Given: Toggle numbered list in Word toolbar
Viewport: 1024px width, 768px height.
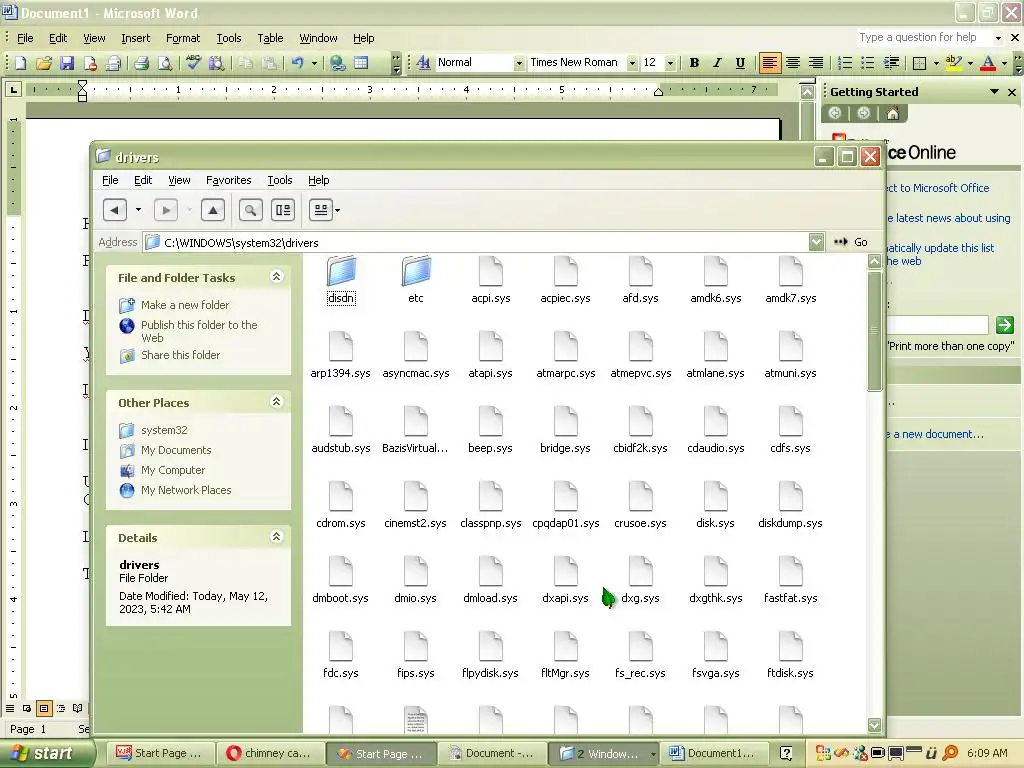Looking at the screenshot, I should pyautogui.click(x=844, y=63).
